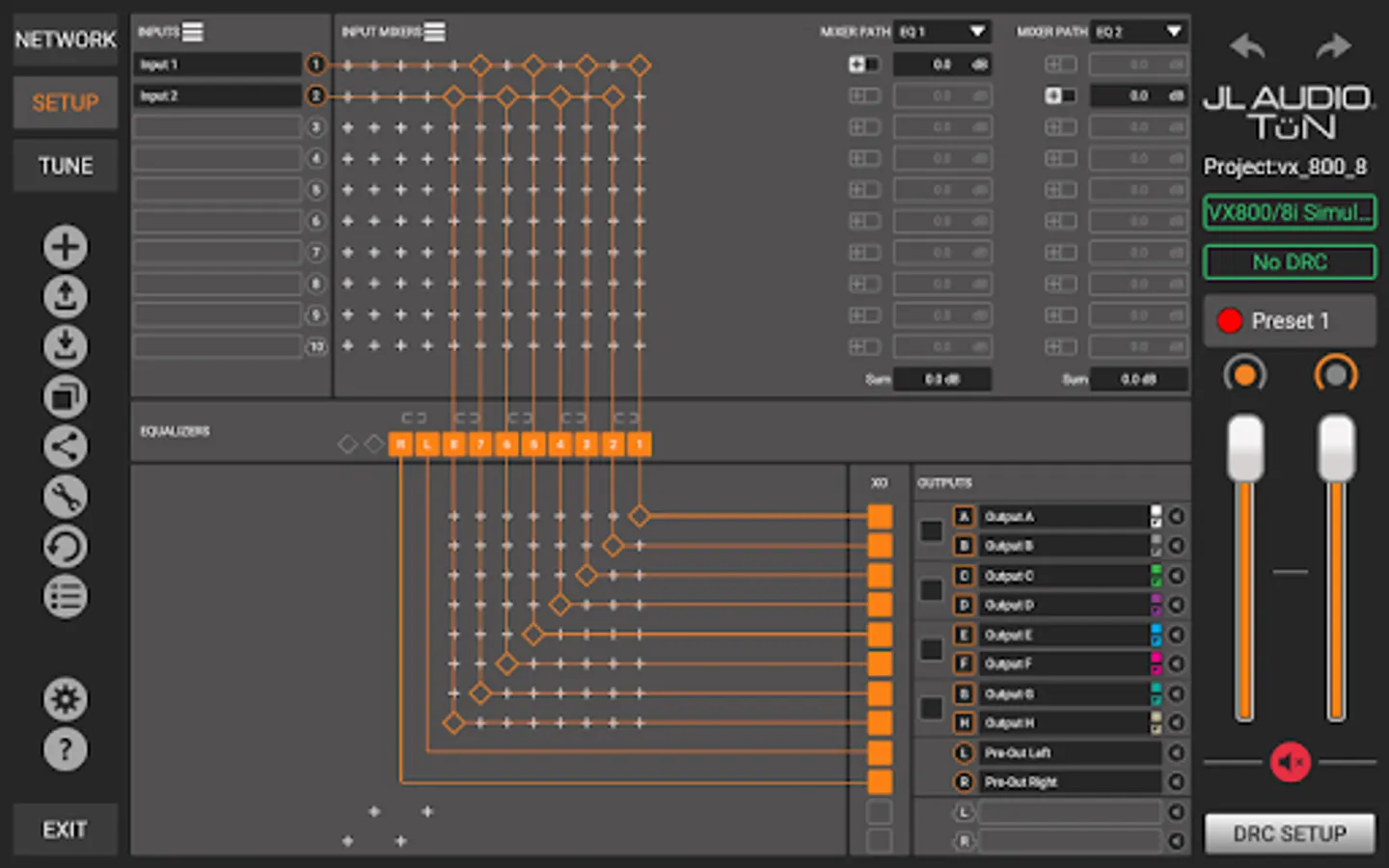
Task: Click the undo arrow above the JL Audio logo
Action: click(1247, 45)
